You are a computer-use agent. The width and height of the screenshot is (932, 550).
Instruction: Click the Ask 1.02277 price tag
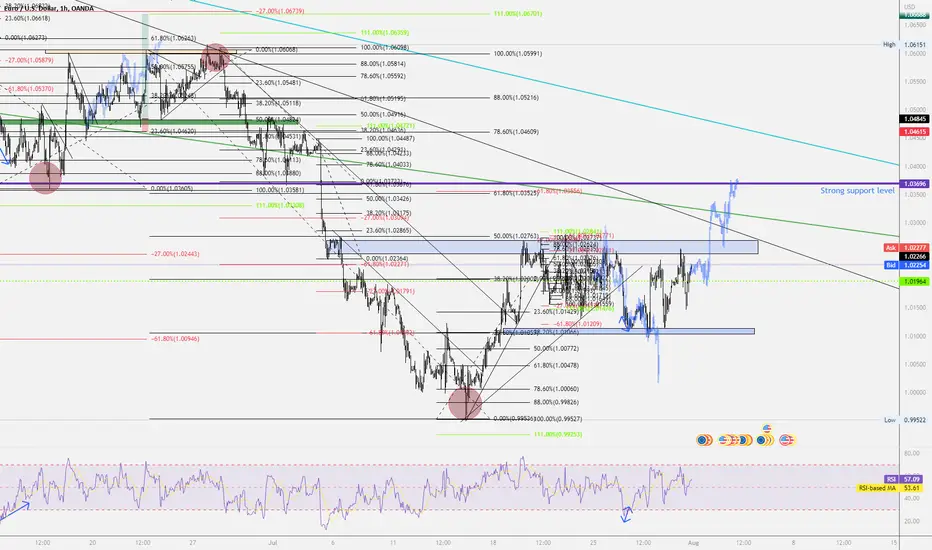(x=905, y=247)
